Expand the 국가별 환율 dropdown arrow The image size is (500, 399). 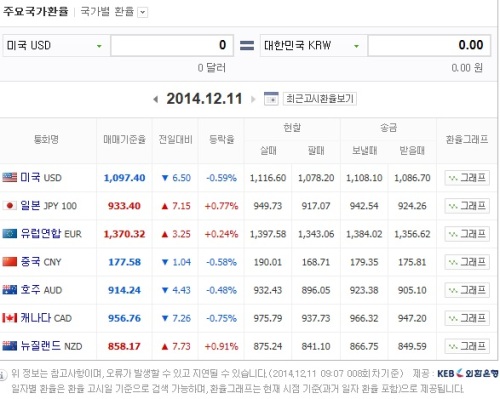tap(143, 13)
